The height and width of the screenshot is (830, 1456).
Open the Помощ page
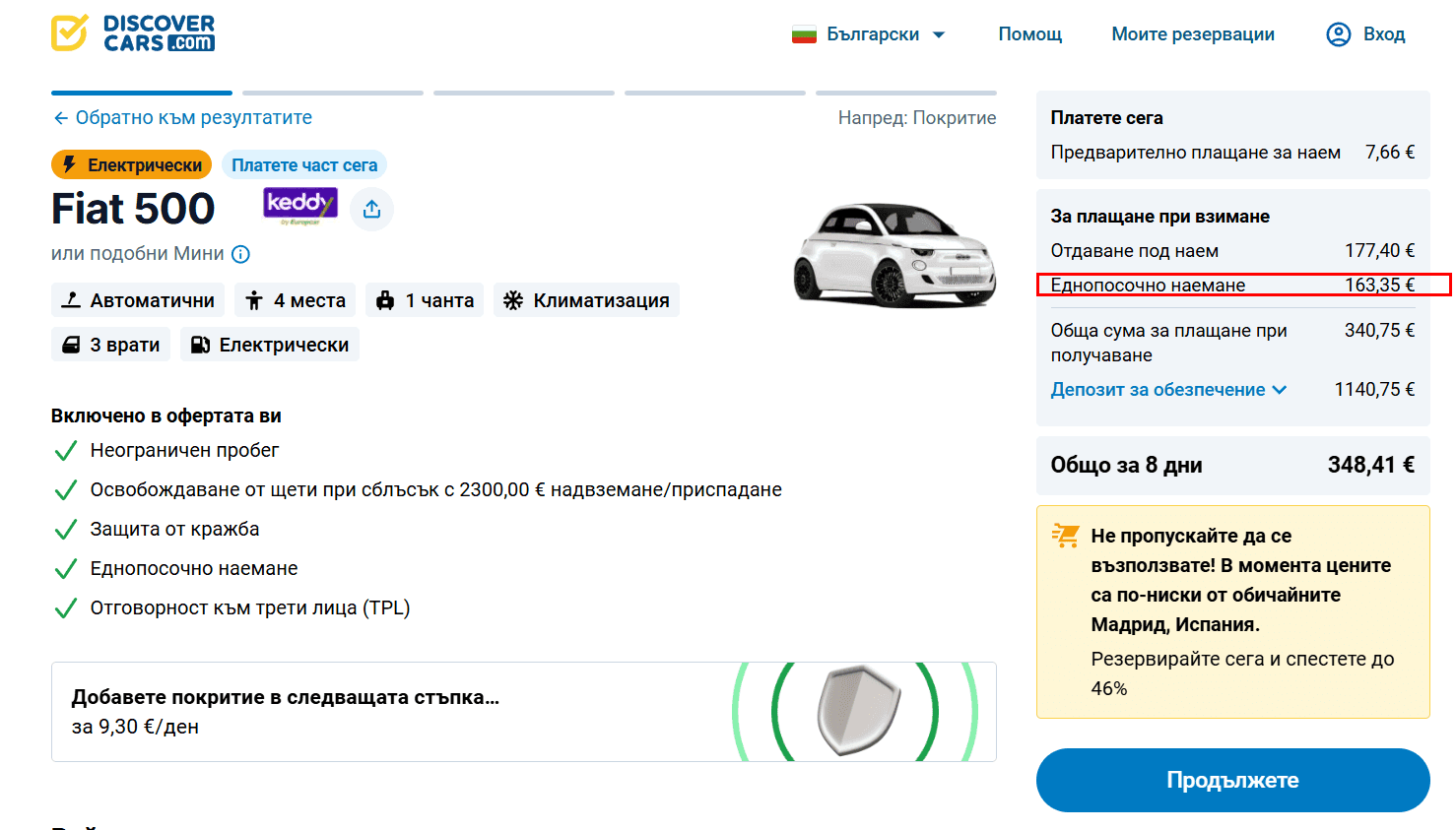click(1030, 34)
